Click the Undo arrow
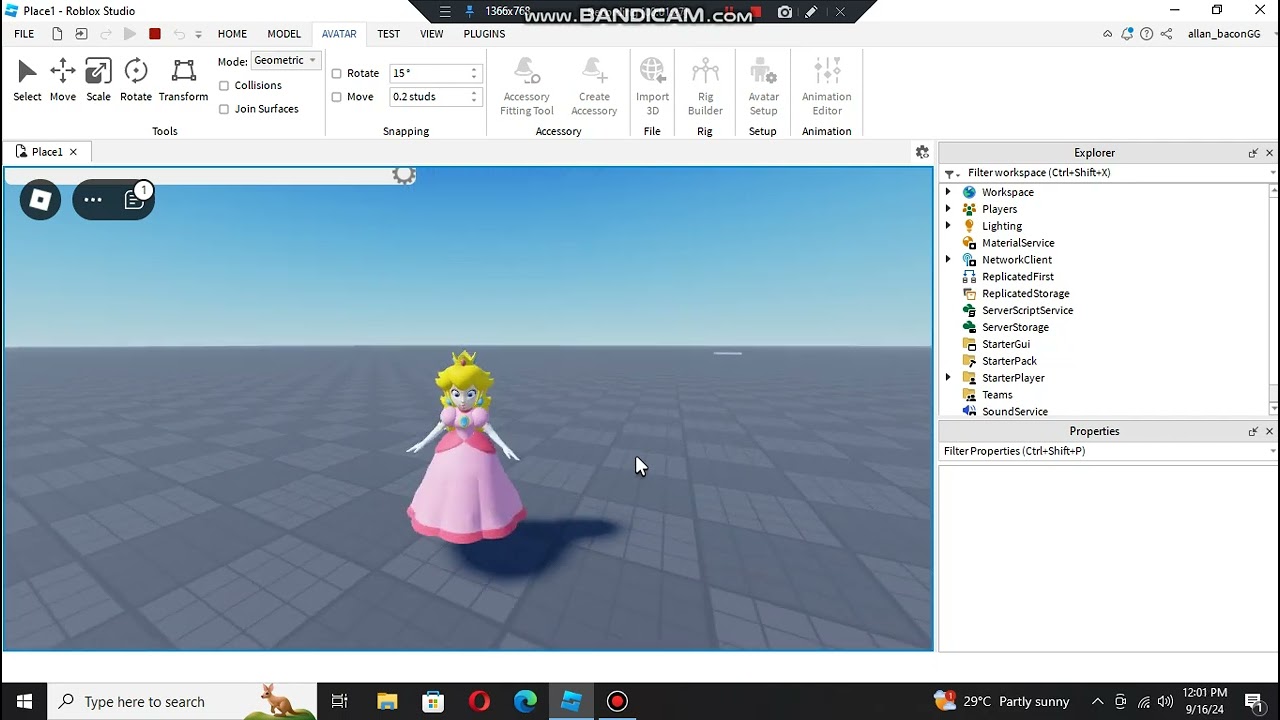Screen dimensions: 1280x720 click(x=179, y=34)
